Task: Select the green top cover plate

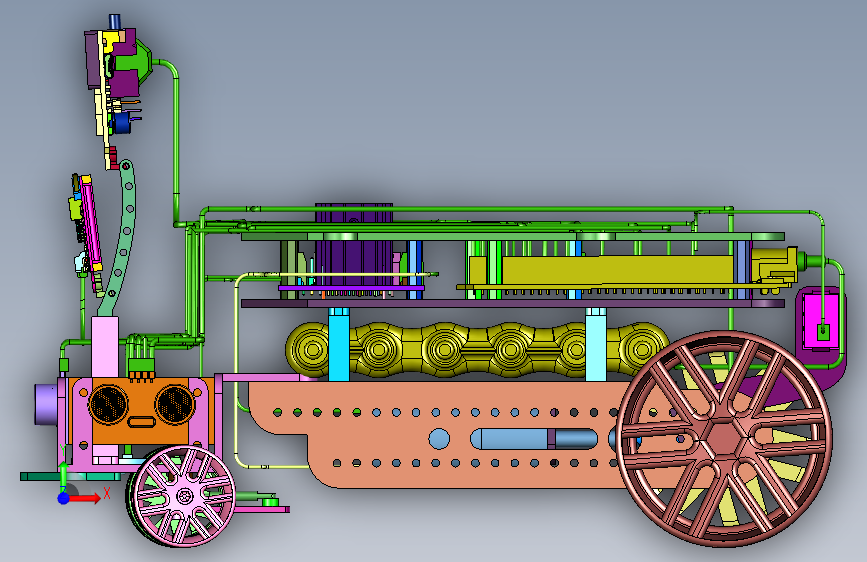Action: [x=513, y=236]
